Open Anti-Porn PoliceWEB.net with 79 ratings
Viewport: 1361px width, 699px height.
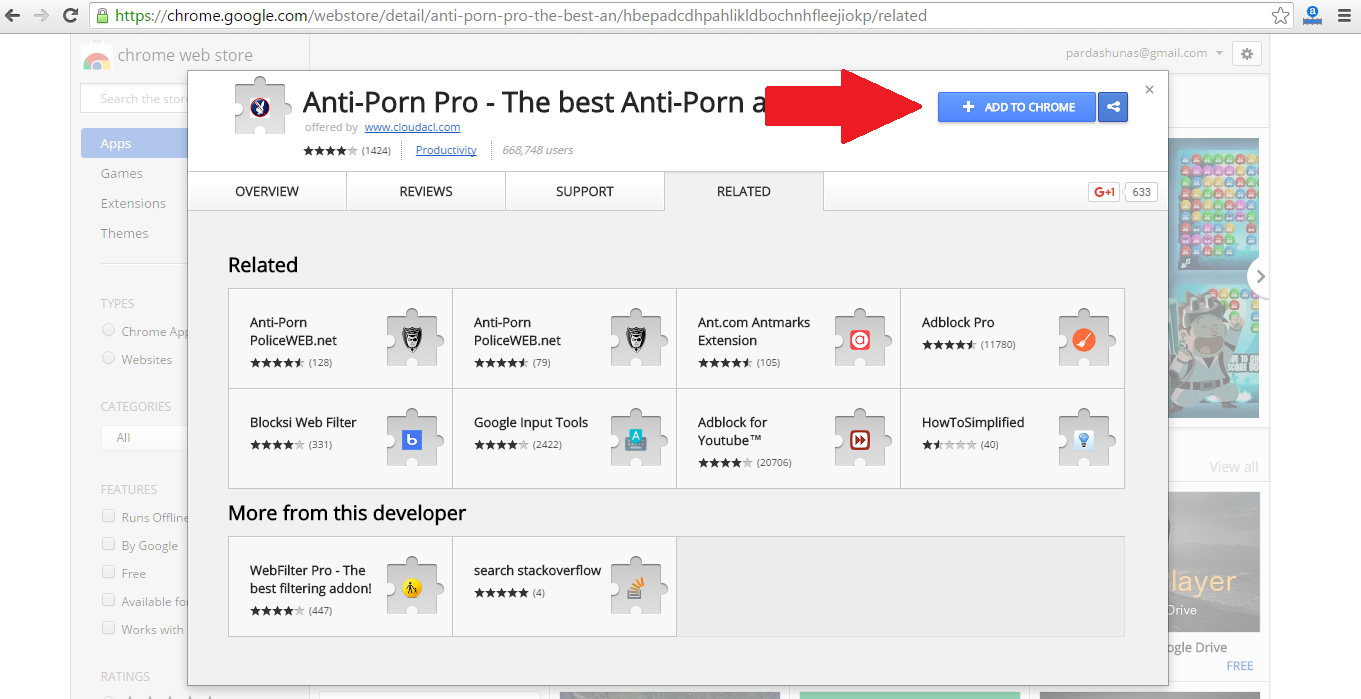tap(564, 339)
